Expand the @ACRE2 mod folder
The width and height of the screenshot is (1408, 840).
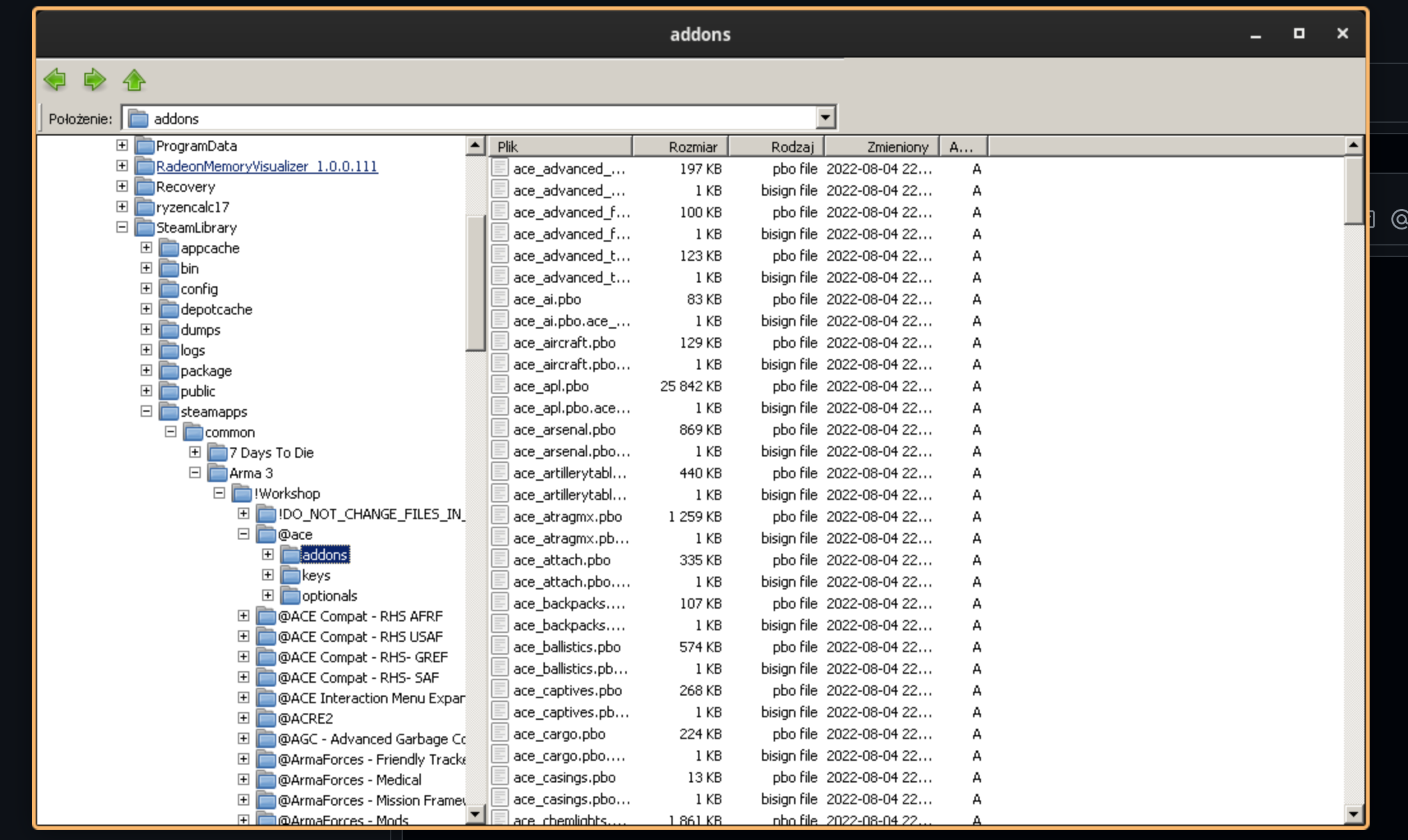click(244, 718)
